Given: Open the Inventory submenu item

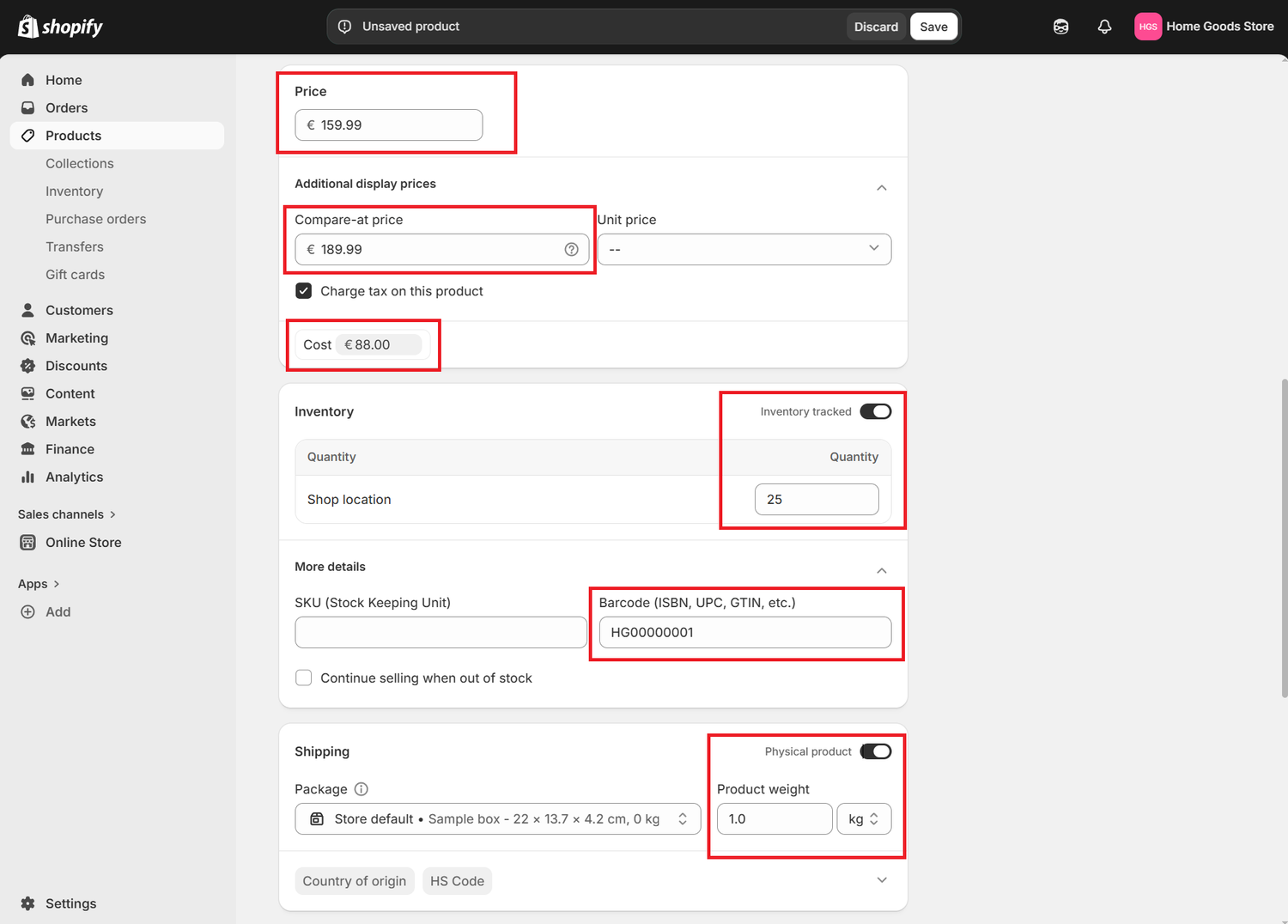Looking at the screenshot, I should tap(74, 191).
